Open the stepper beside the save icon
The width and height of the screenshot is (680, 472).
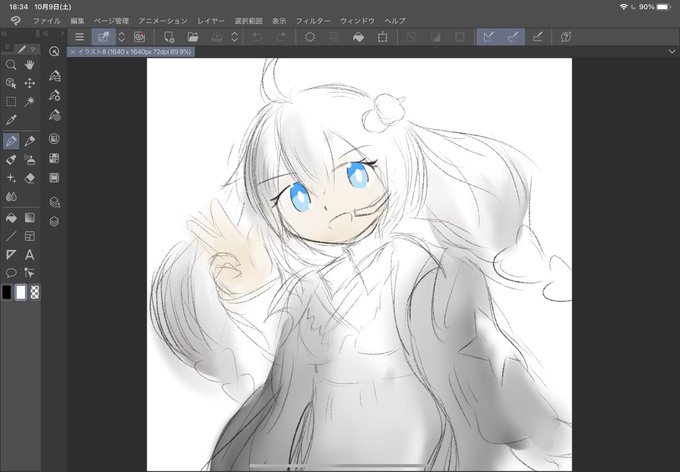click(235, 37)
